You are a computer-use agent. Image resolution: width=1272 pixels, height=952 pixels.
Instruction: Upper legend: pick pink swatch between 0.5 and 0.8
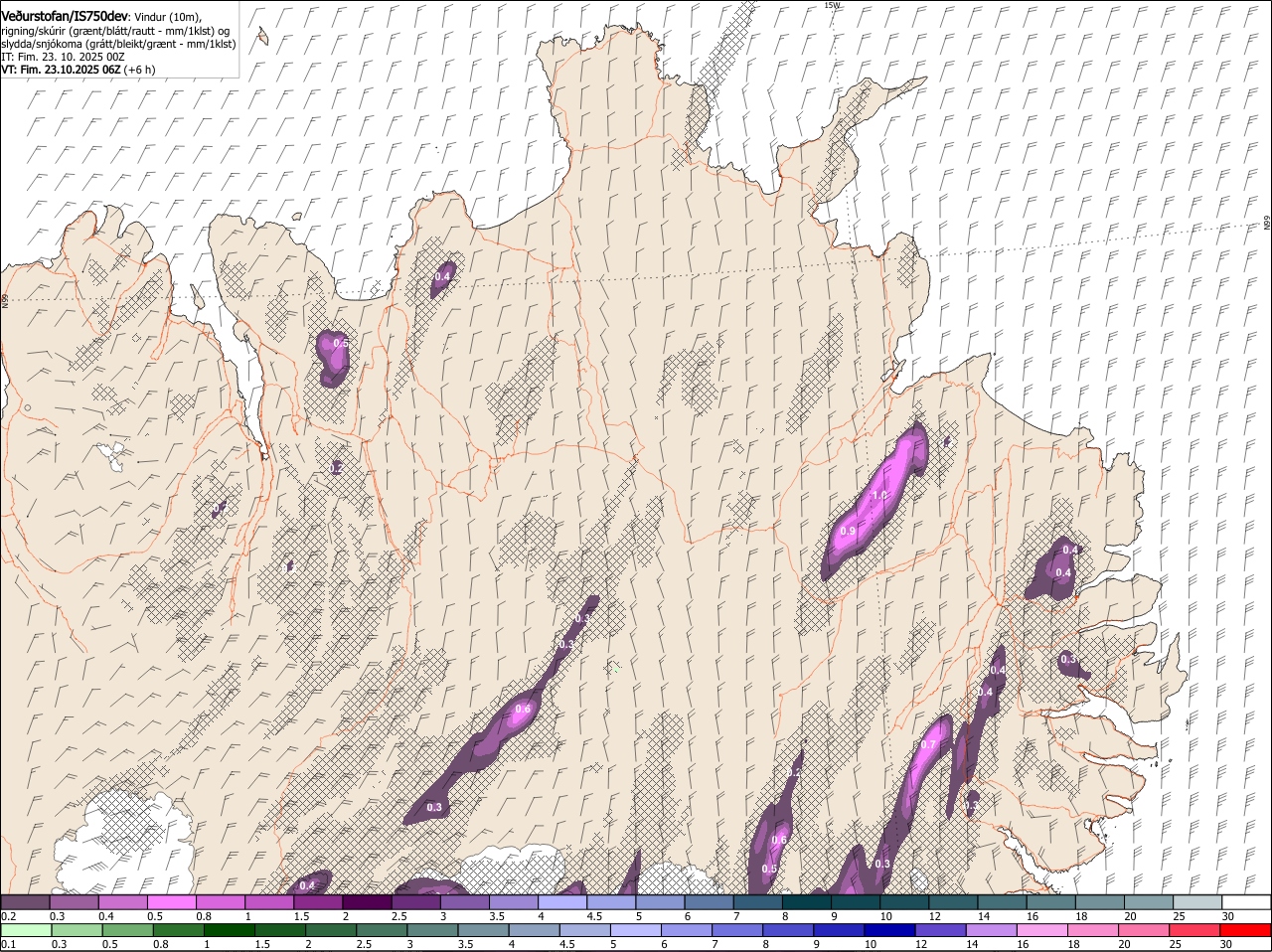[172, 902]
